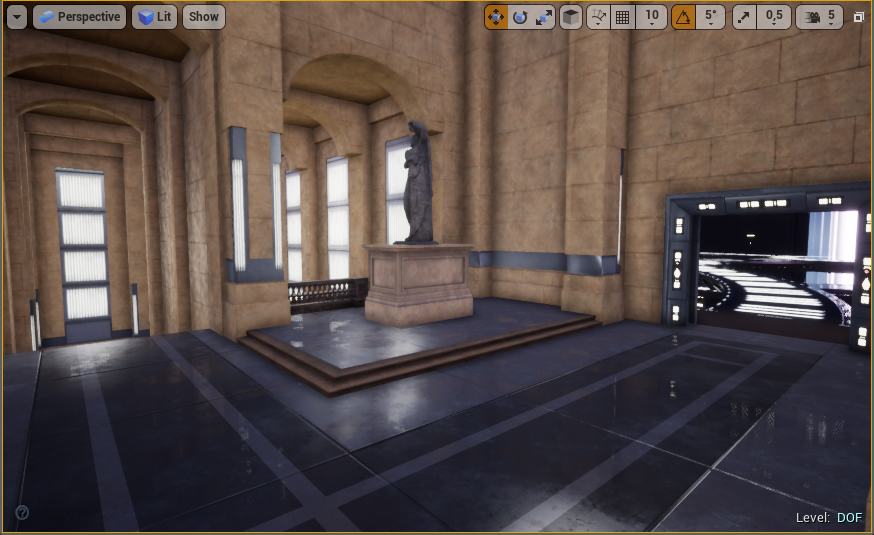Toggle rotation angle snapping
This screenshot has height=535, width=874.
683,17
